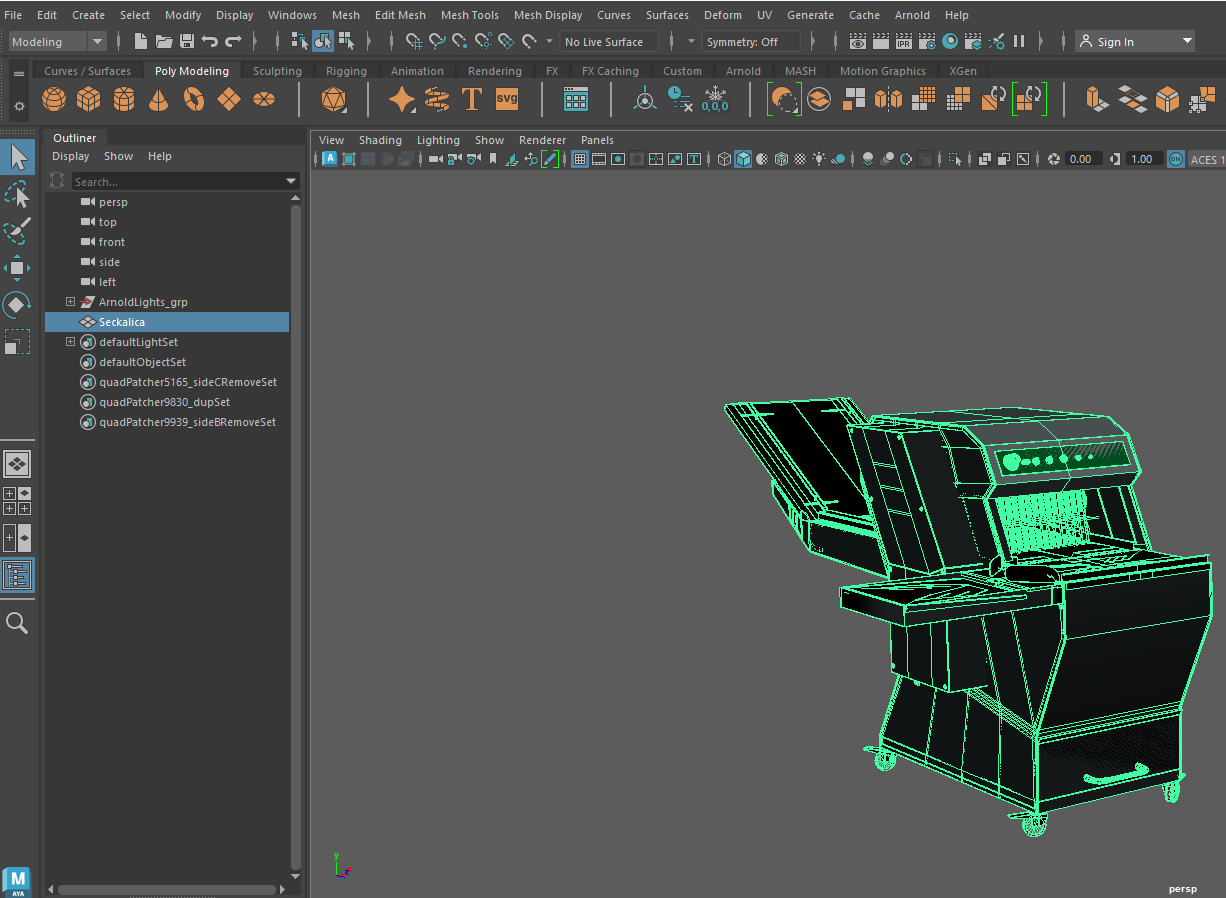1226x898 pixels.
Task: Select the polygon Type text tool
Action: [x=472, y=100]
